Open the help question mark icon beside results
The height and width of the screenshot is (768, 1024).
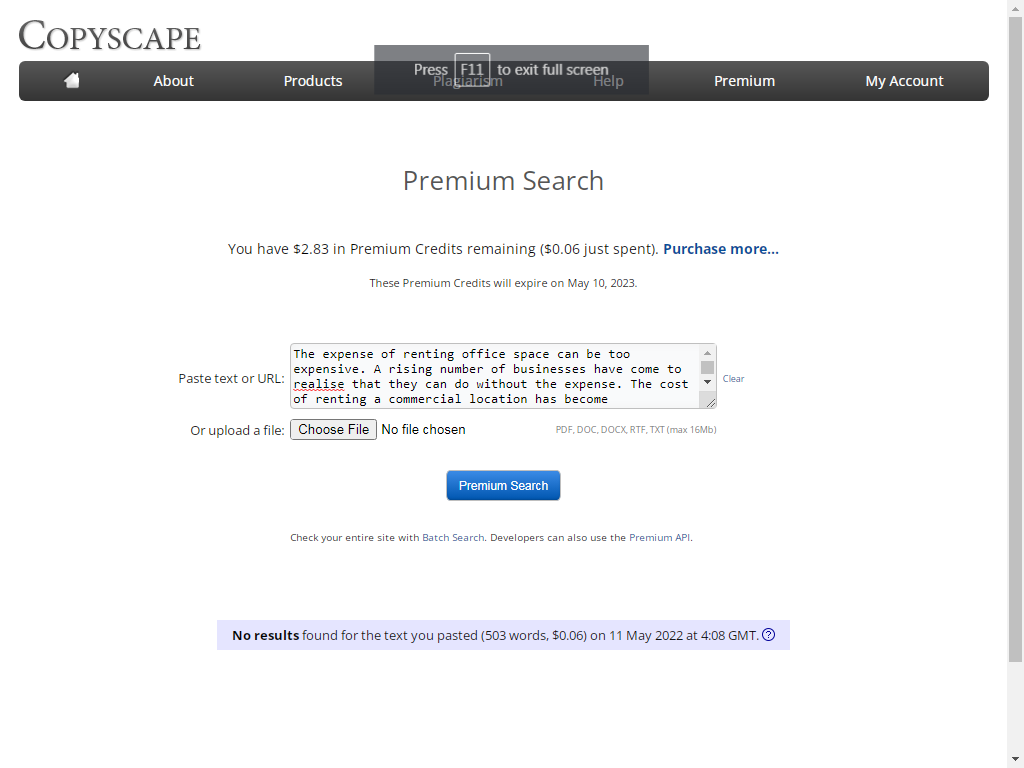tap(769, 635)
